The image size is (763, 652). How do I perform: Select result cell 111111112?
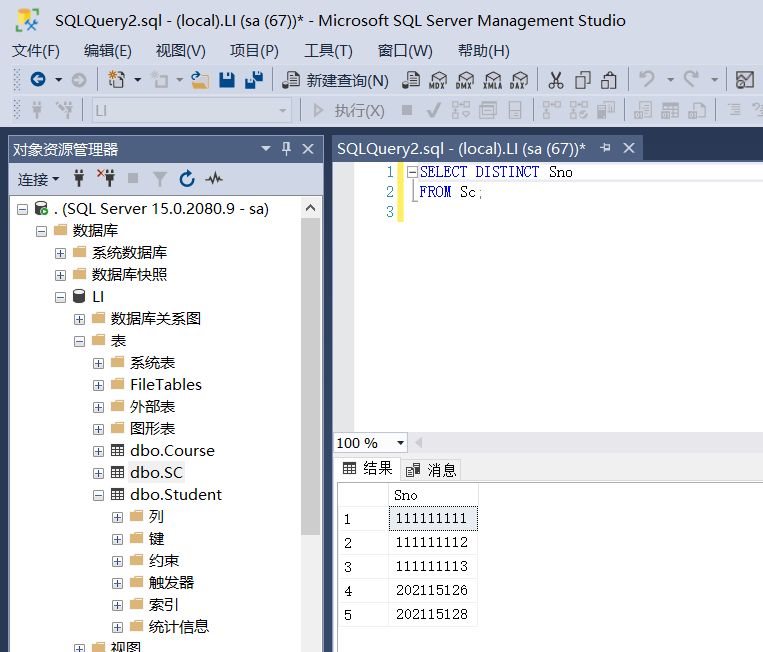(433, 542)
